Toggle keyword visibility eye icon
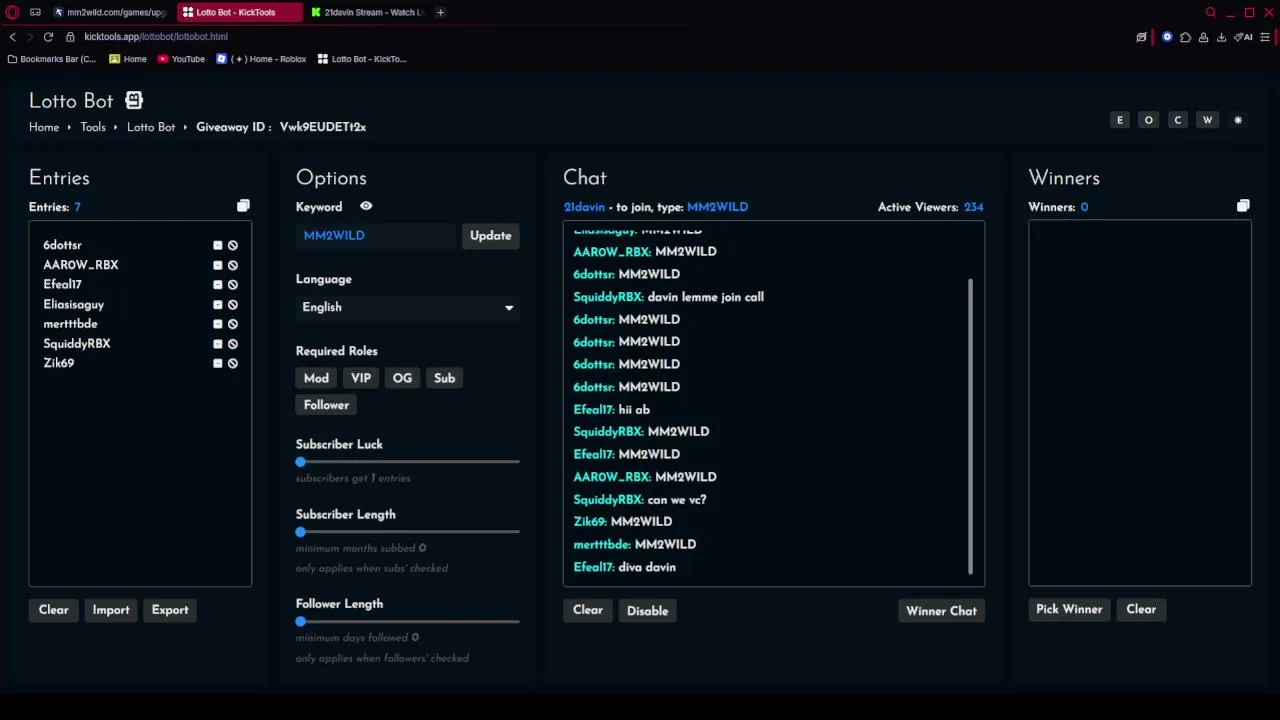The width and height of the screenshot is (1280, 720). 366,206
